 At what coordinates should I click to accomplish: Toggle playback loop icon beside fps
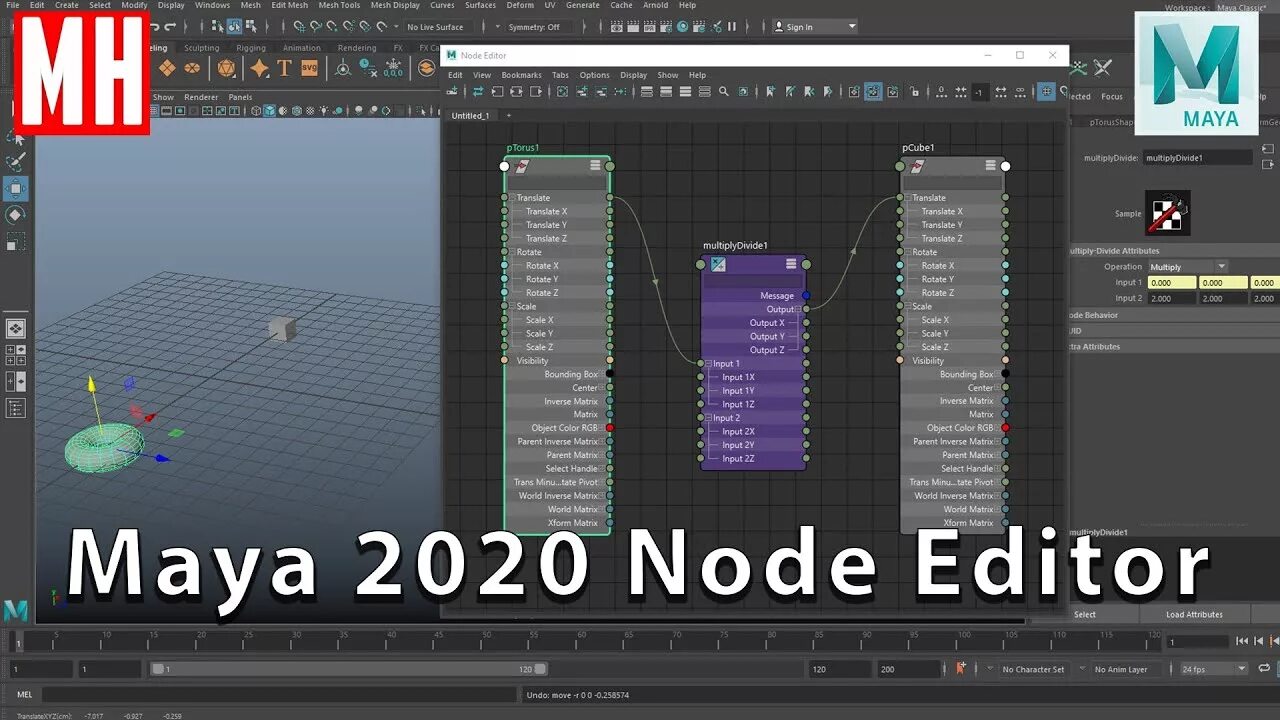pos(1264,668)
